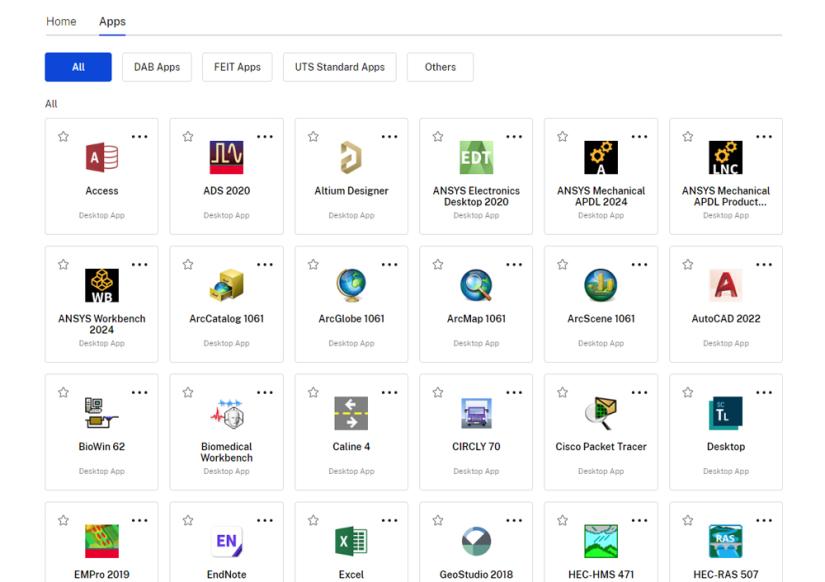Toggle favorite star for BioWin 62
The width and height of the screenshot is (825, 582).
tap(63, 392)
